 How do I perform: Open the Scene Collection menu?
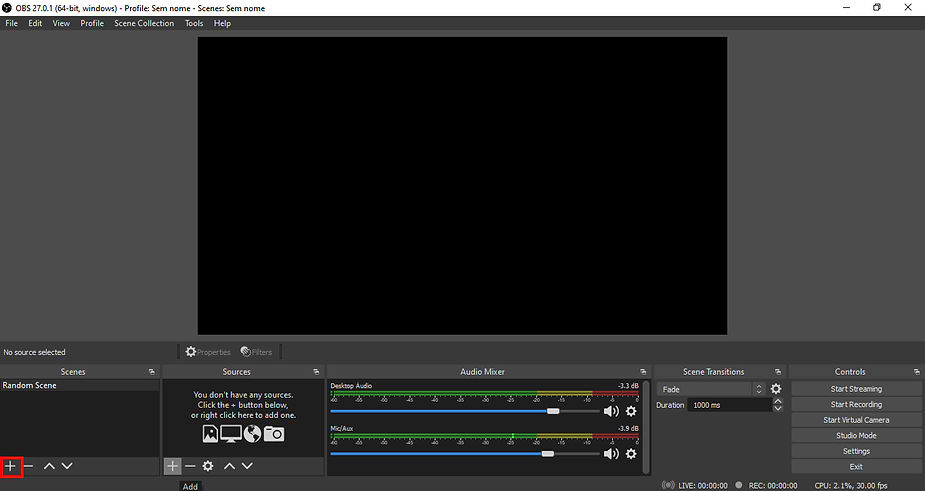pyautogui.click(x=144, y=23)
